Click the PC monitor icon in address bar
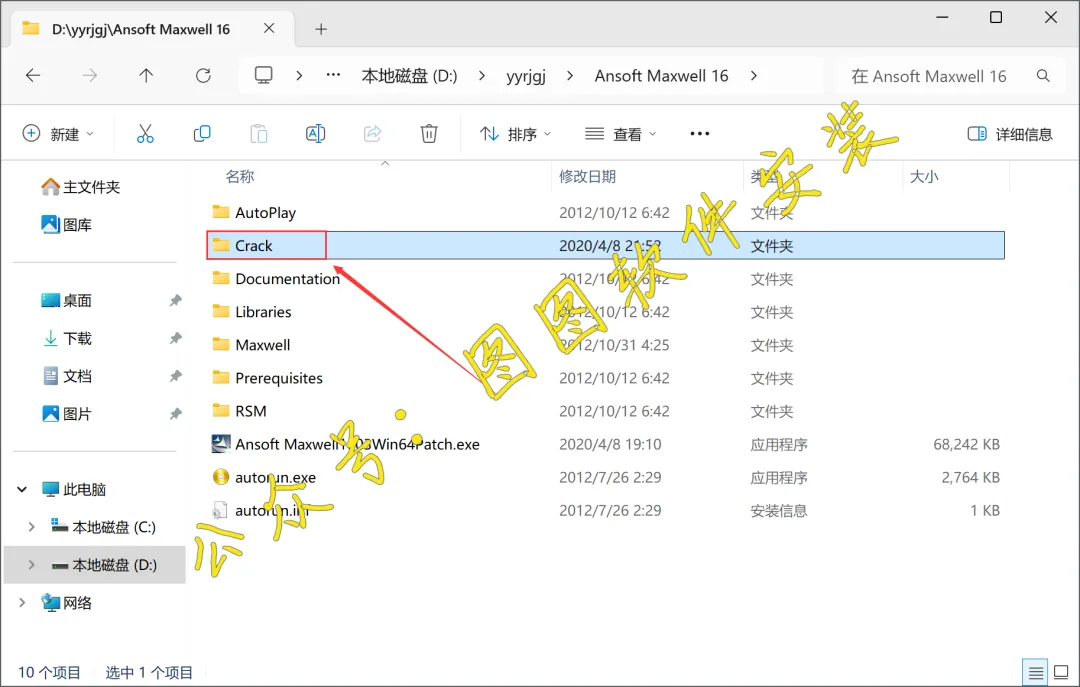The image size is (1080, 687). (264, 75)
